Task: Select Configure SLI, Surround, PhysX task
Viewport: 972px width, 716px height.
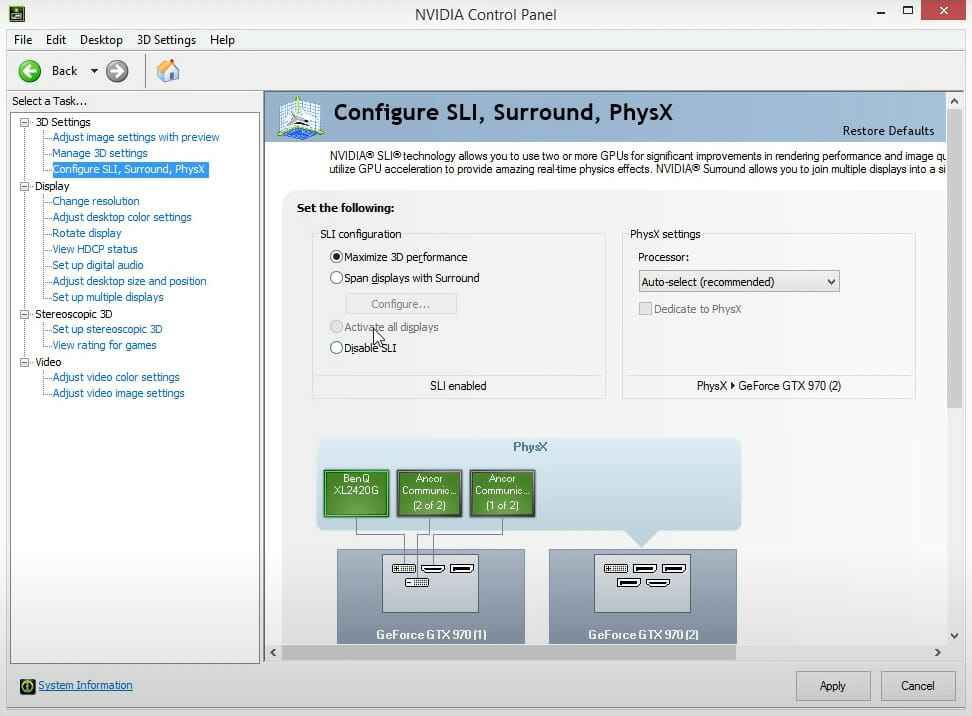Action: tap(130, 169)
